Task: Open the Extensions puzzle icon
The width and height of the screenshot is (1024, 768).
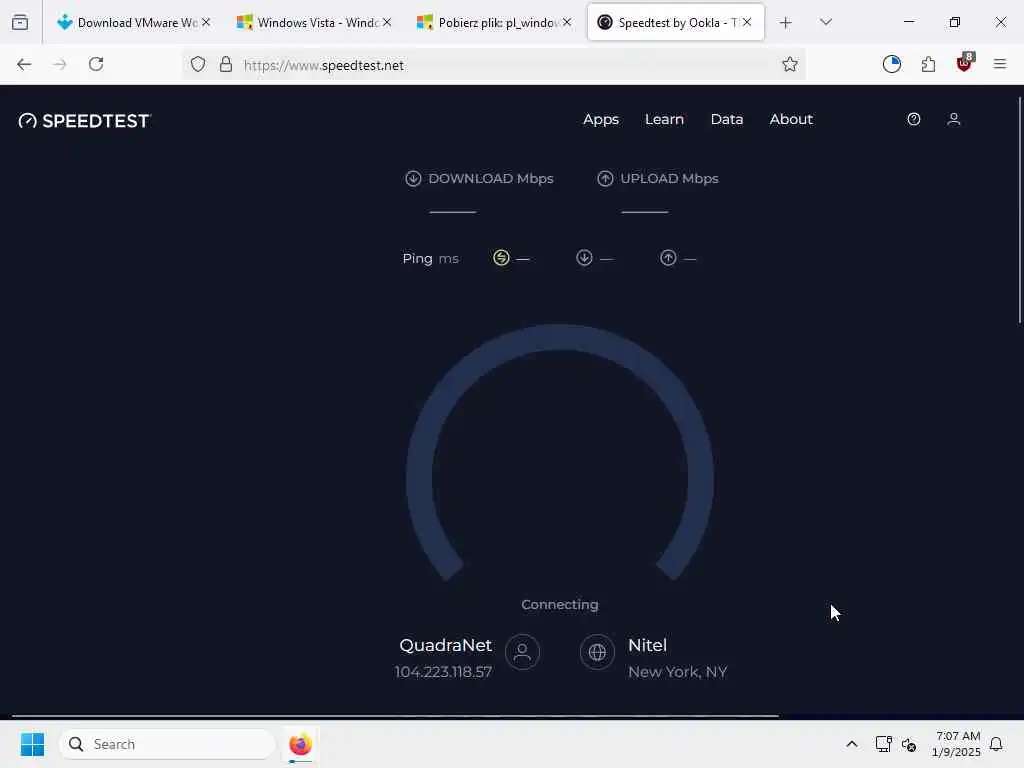Action: click(x=928, y=64)
